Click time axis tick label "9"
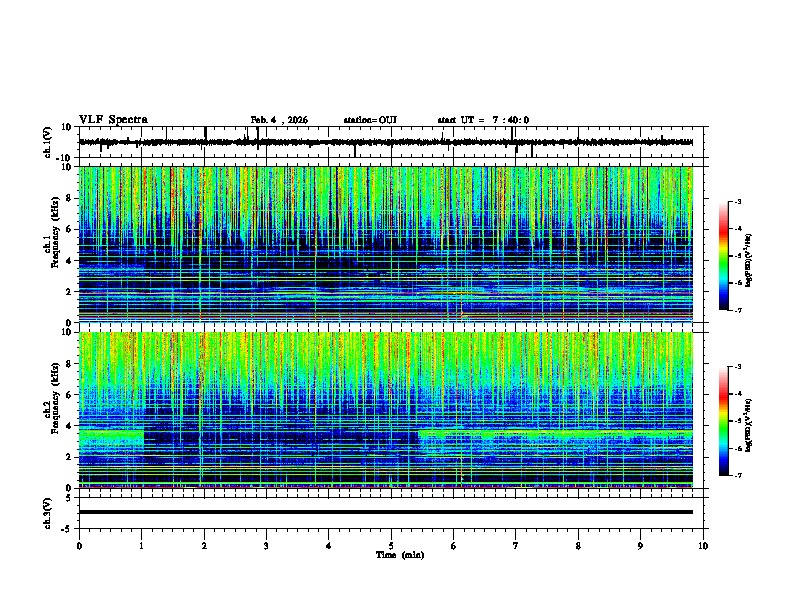This screenshot has height=612, width=792. 640,546
